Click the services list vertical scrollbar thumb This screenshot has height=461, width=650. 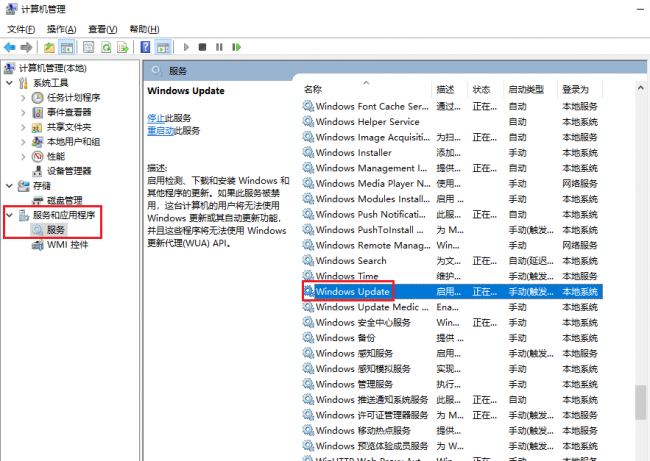pos(640,403)
